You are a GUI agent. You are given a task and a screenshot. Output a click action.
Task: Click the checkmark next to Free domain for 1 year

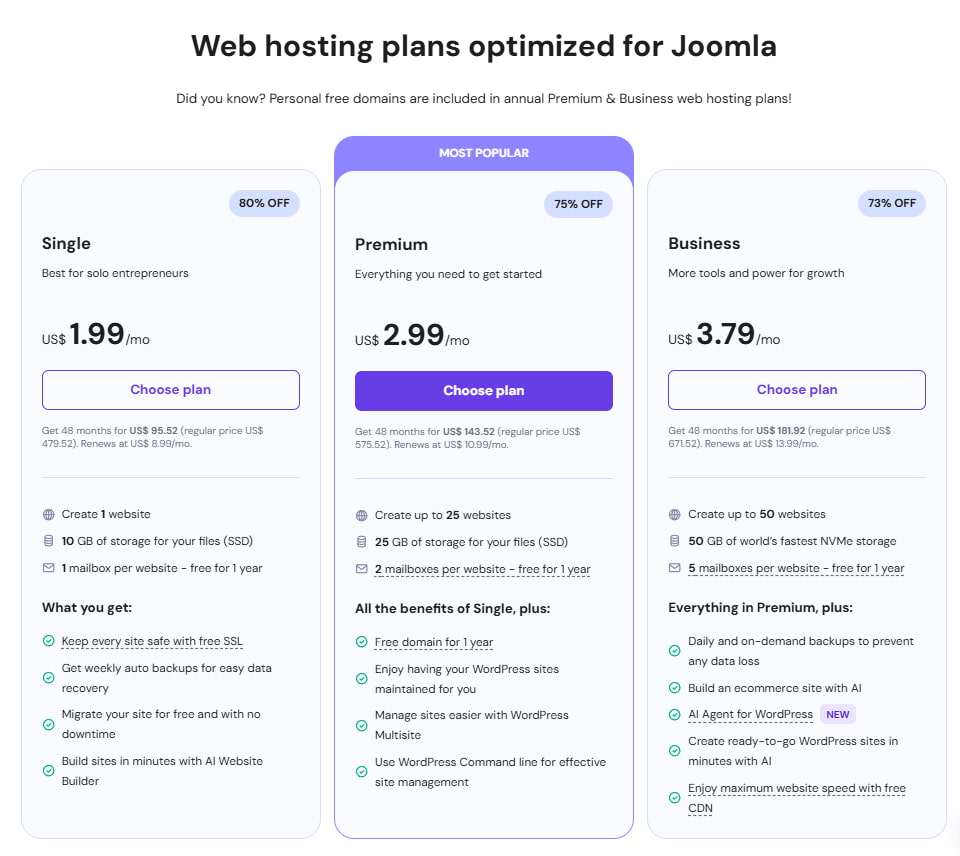coord(362,642)
